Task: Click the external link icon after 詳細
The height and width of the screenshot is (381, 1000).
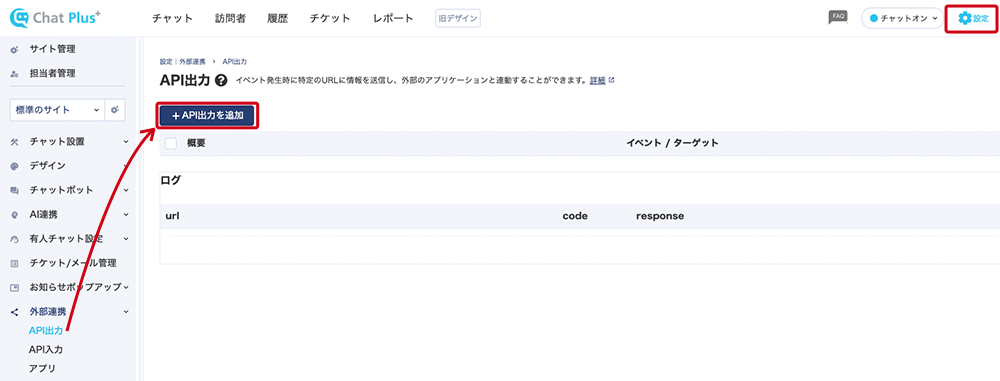Action: pyautogui.click(x=612, y=80)
